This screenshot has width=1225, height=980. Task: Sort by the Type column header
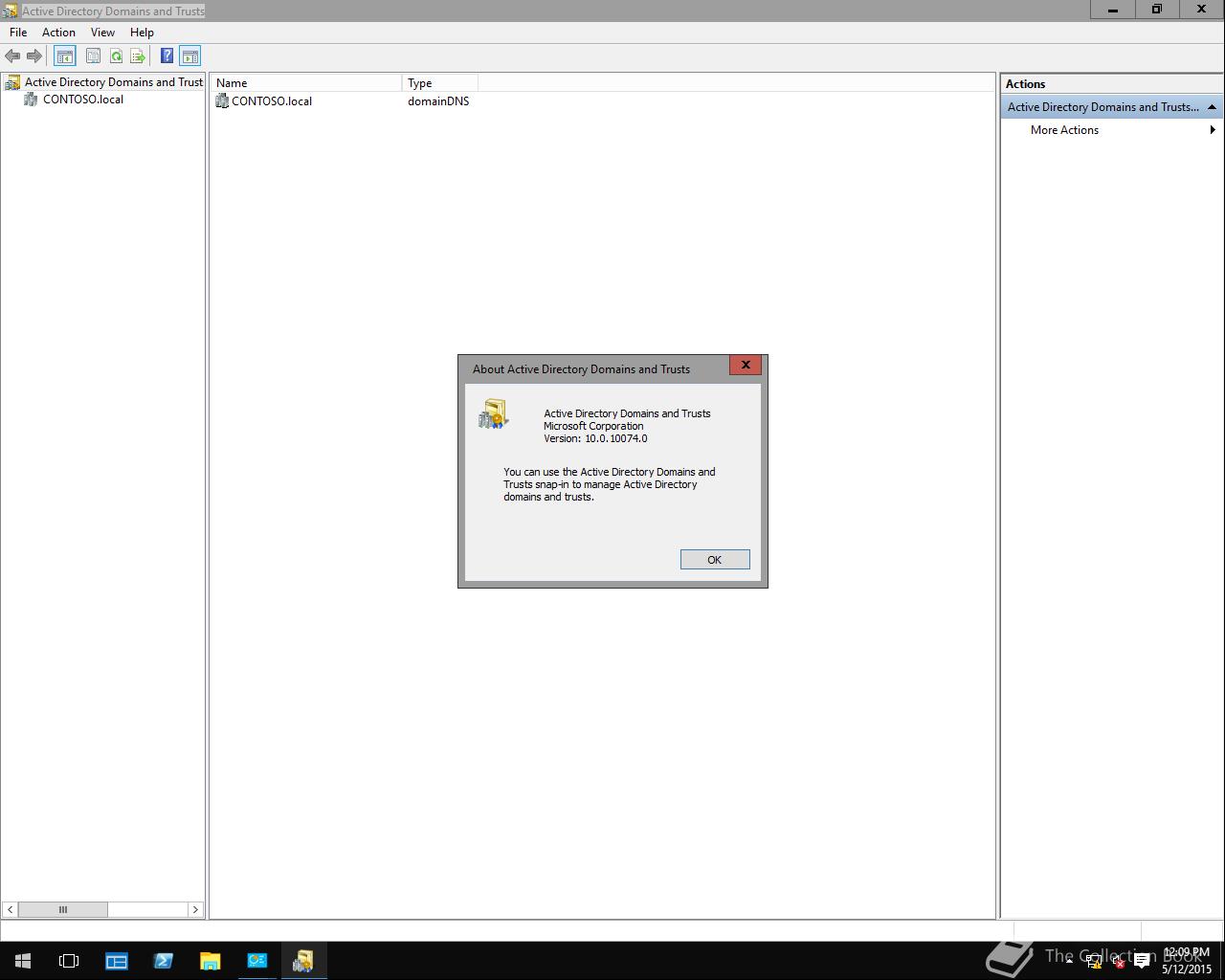(440, 83)
